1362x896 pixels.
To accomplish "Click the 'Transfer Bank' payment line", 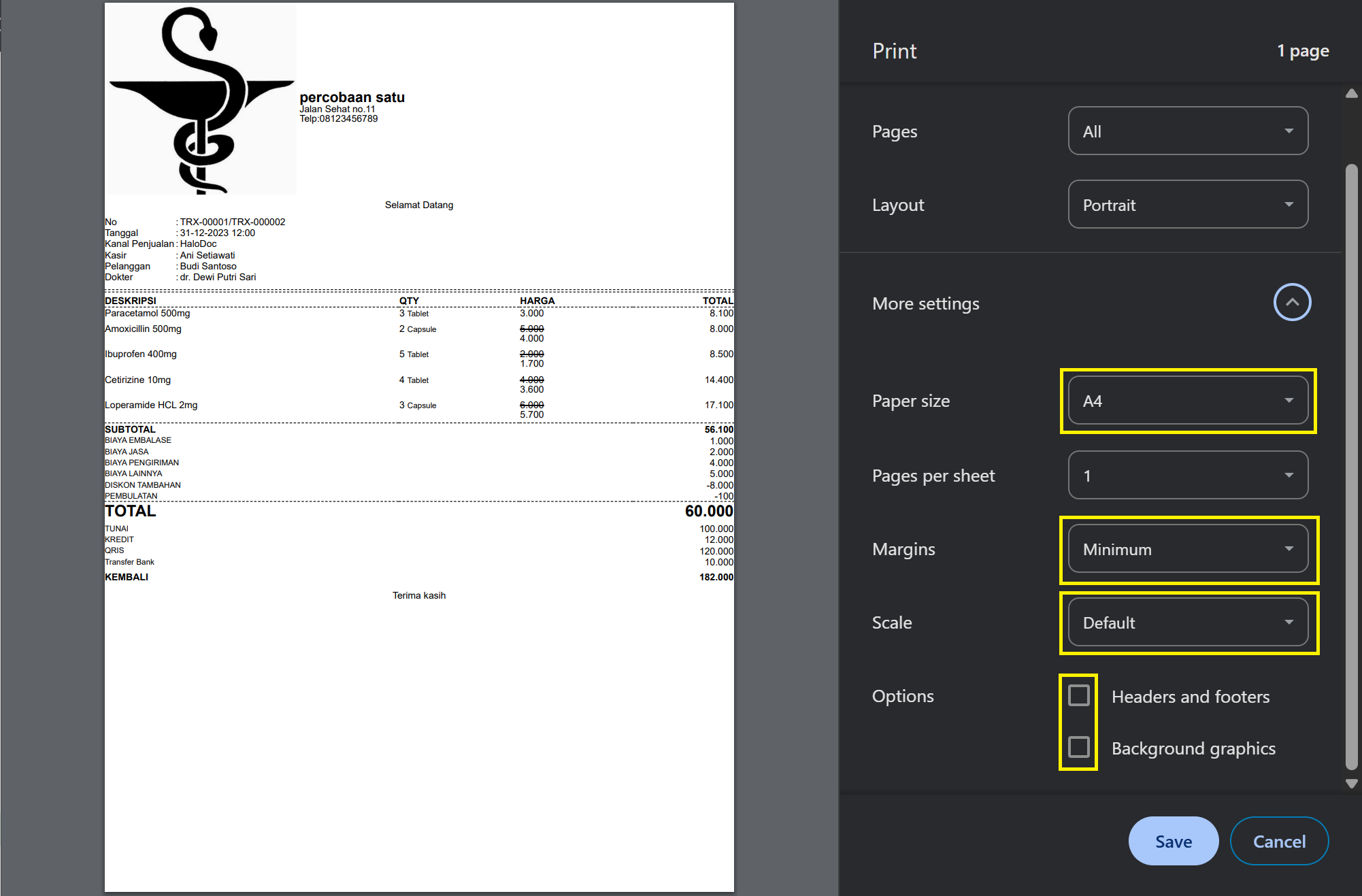I will [x=419, y=562].
